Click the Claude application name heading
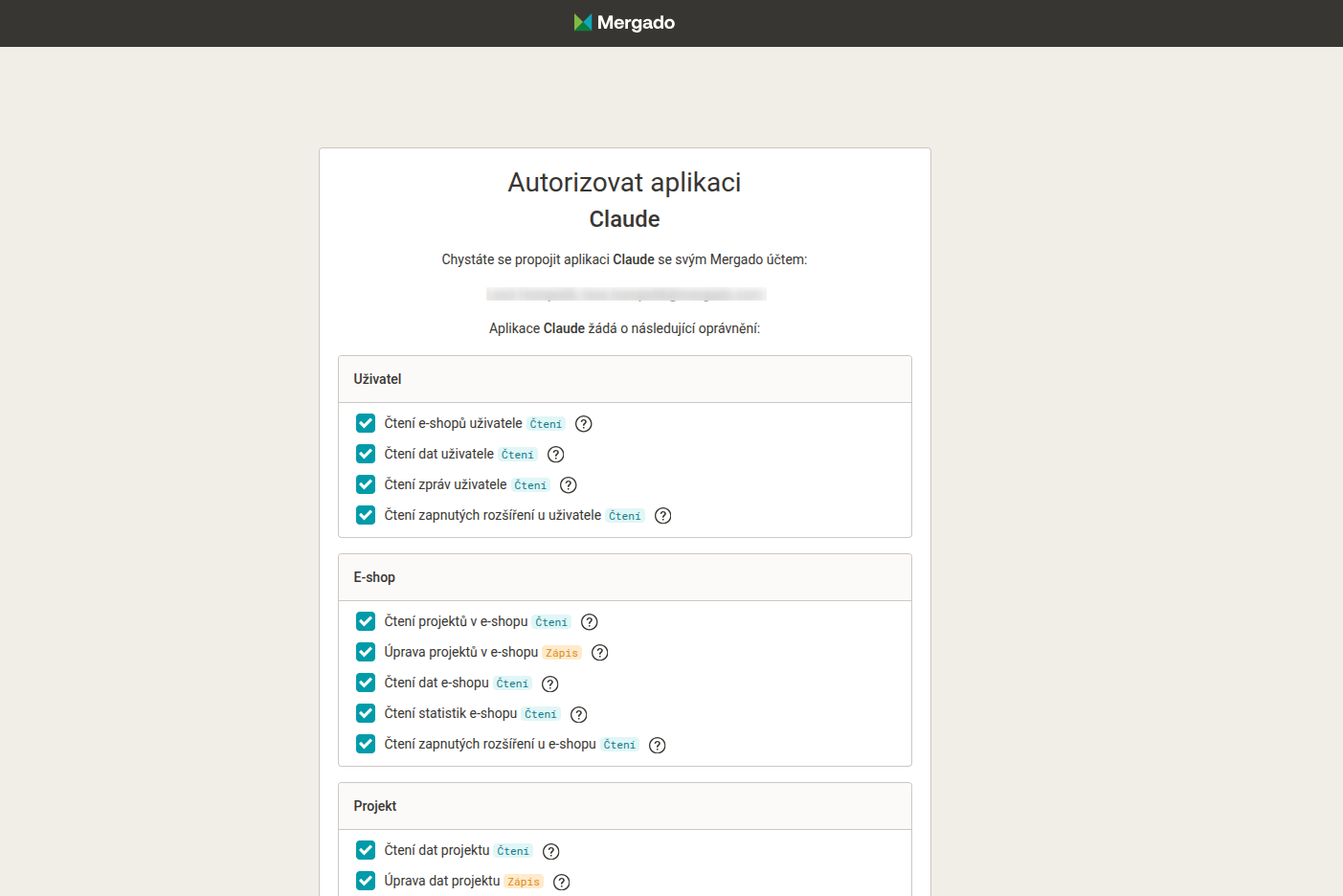The image size is (1343, 896). 624,219
